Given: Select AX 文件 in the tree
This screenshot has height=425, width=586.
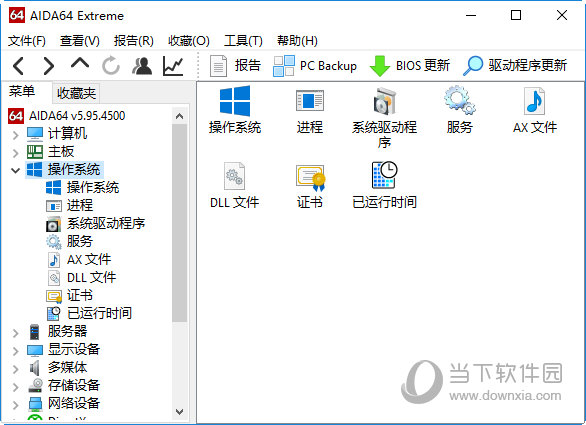Looking at the screenshot, I should coord(79,259).
